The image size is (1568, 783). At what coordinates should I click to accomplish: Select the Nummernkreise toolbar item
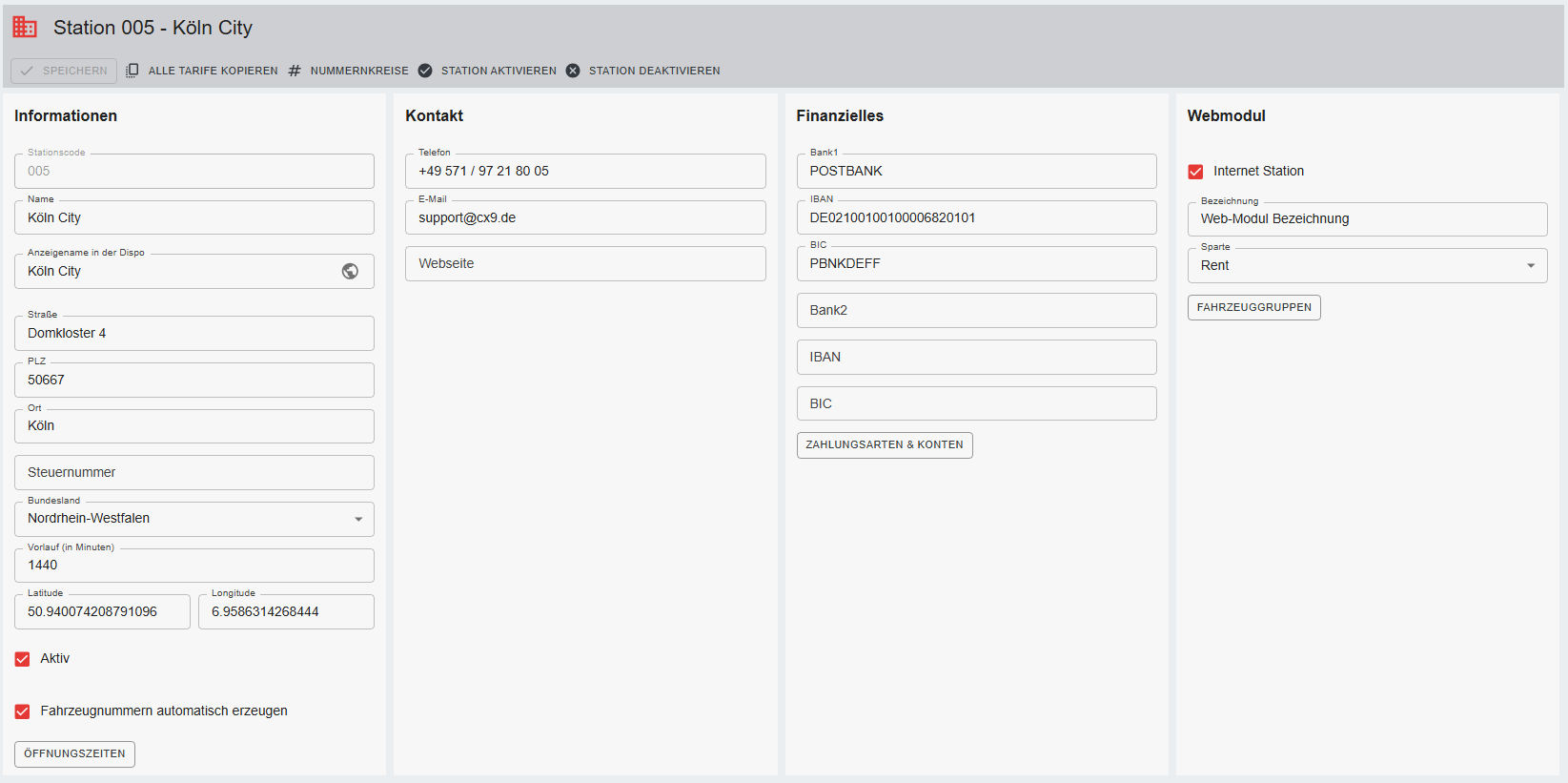tap(358, 71)
